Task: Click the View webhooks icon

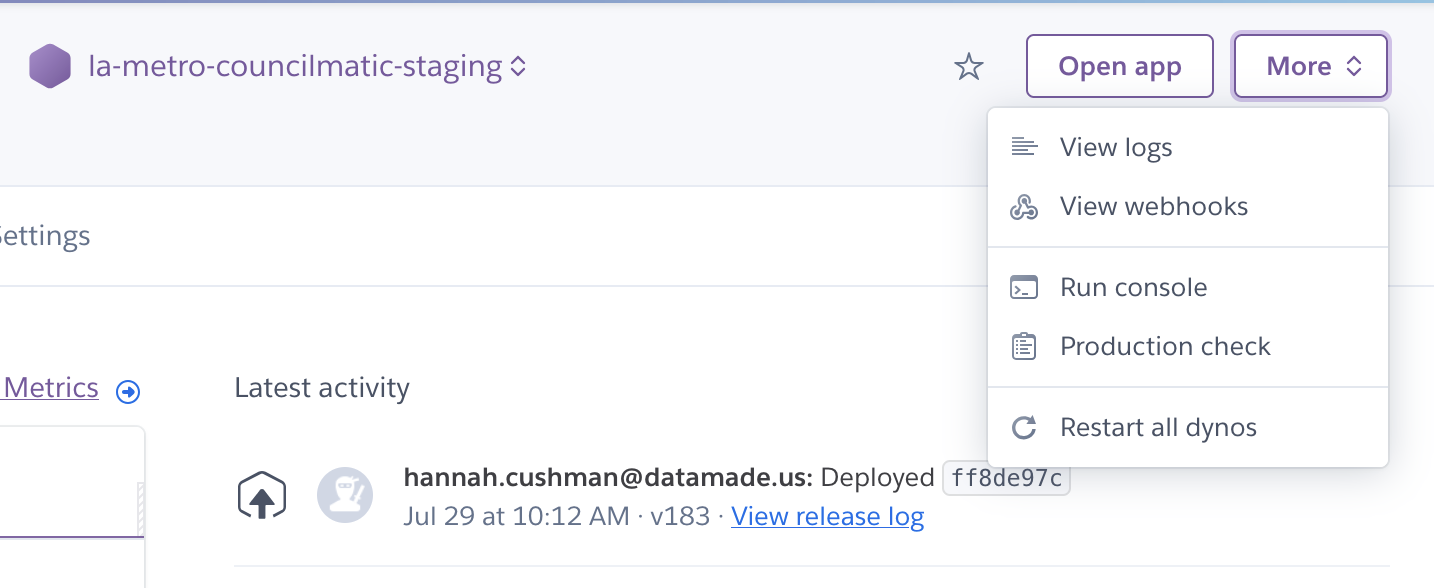Action: click(1024, 206)
